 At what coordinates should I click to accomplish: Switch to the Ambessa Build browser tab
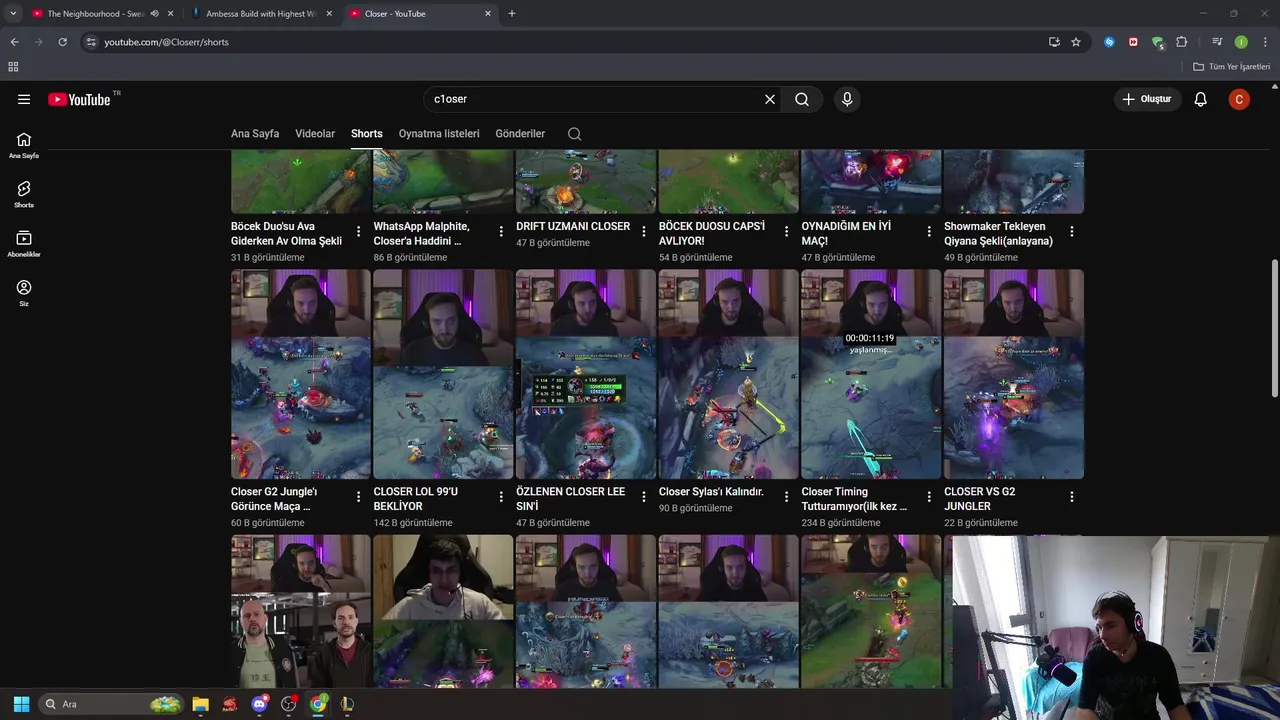[x=262, y=14]
